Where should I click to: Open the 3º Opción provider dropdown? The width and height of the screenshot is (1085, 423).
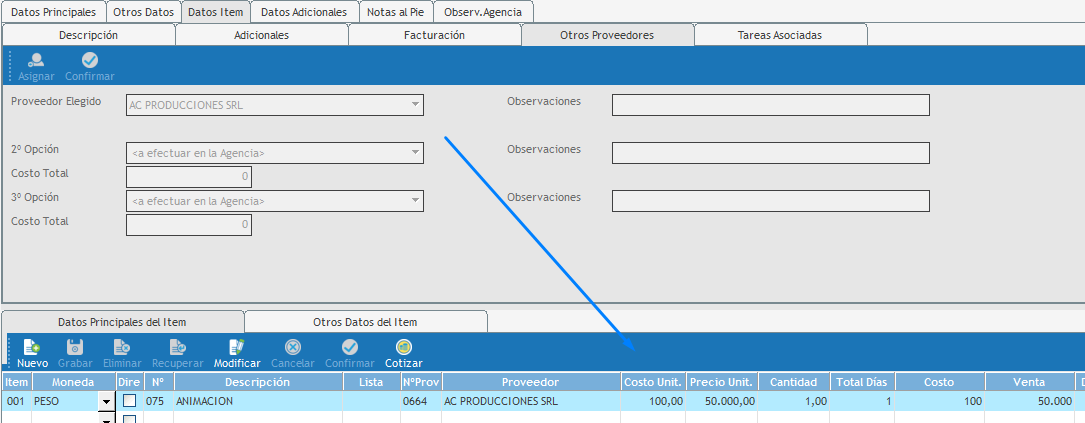pyautogui.click(x=414, y=201)
